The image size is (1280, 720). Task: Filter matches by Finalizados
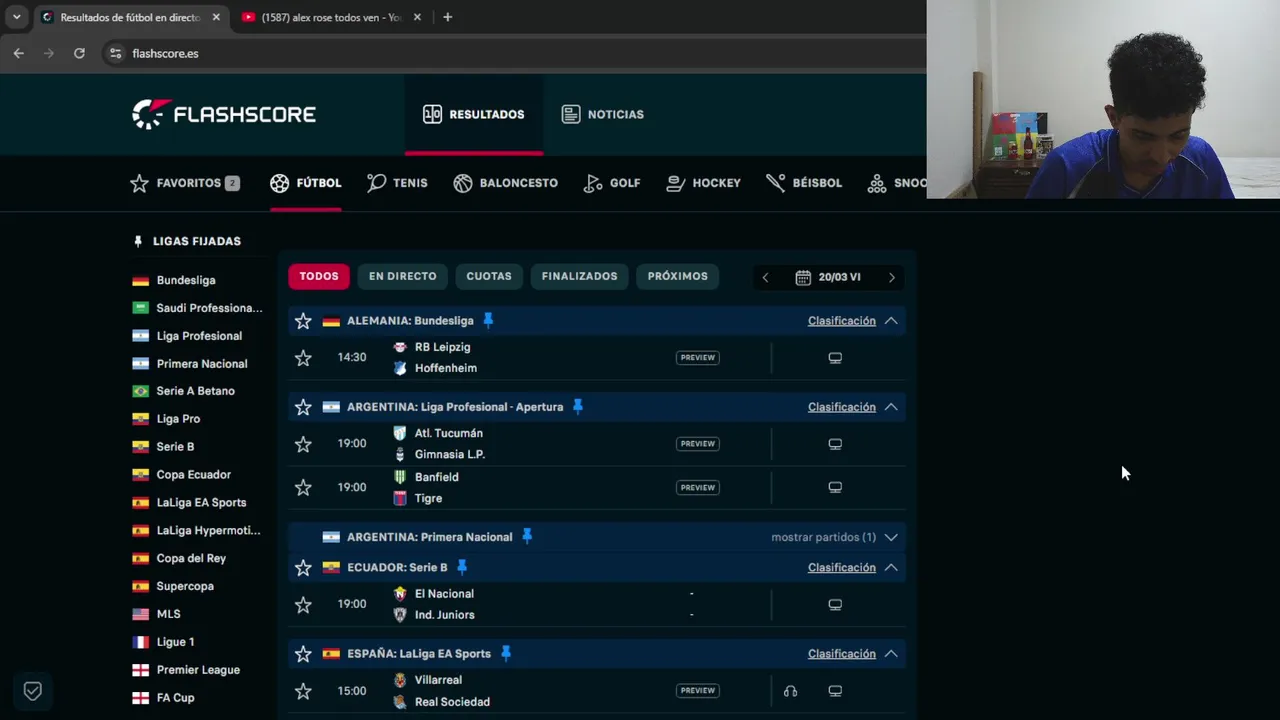pos(579,276)
